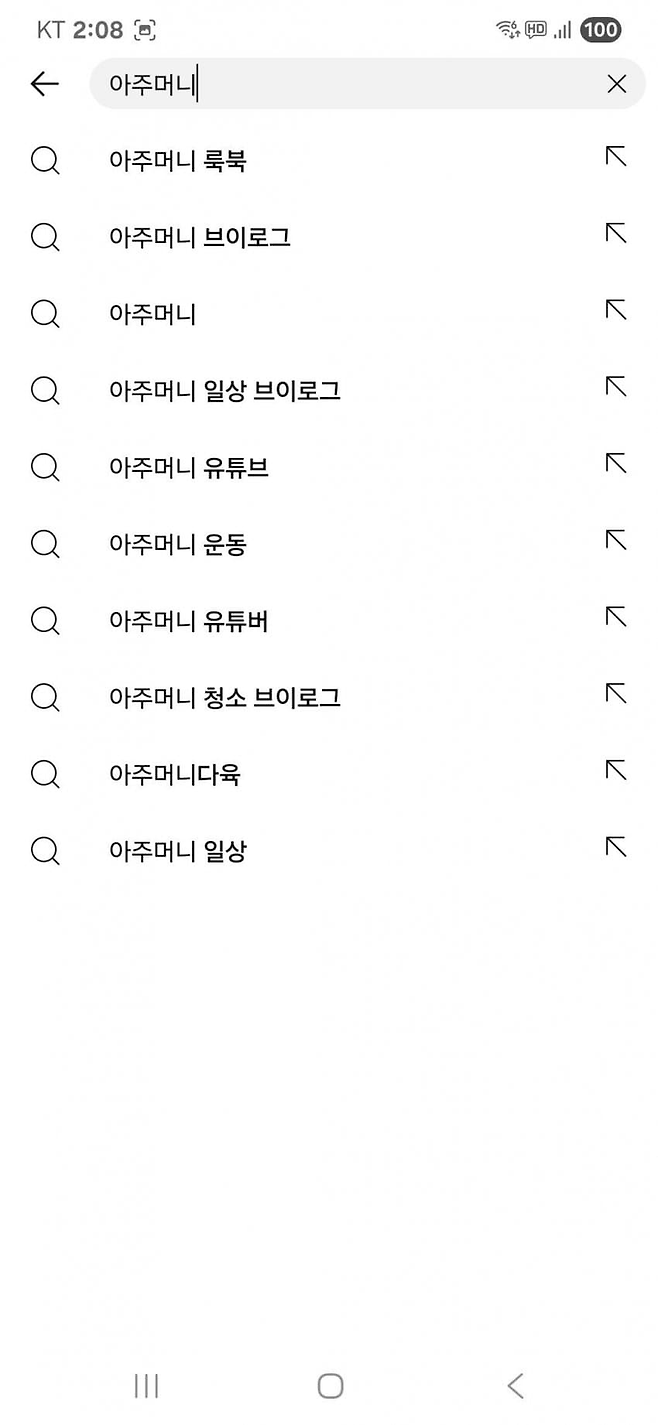Tap the back button in the navigation bar

coord(514,1386)
